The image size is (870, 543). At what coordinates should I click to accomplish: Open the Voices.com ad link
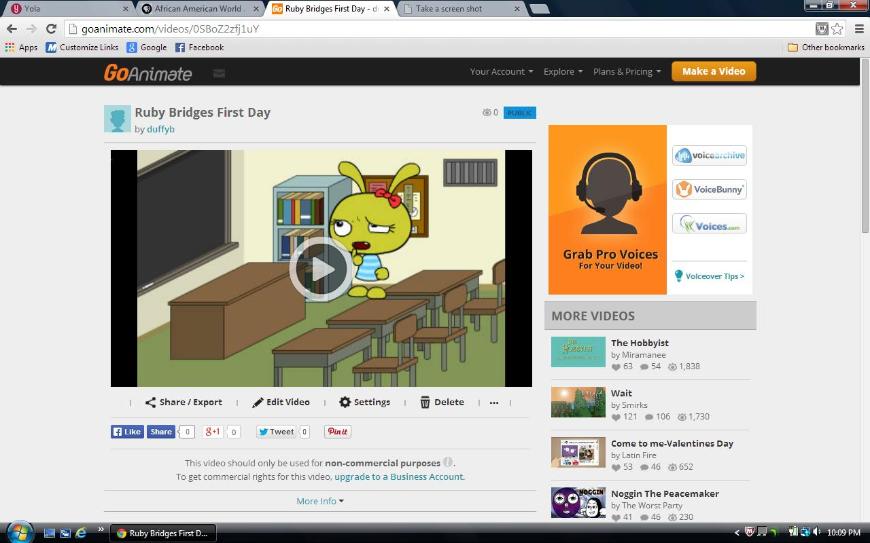(x=709, y=224)
